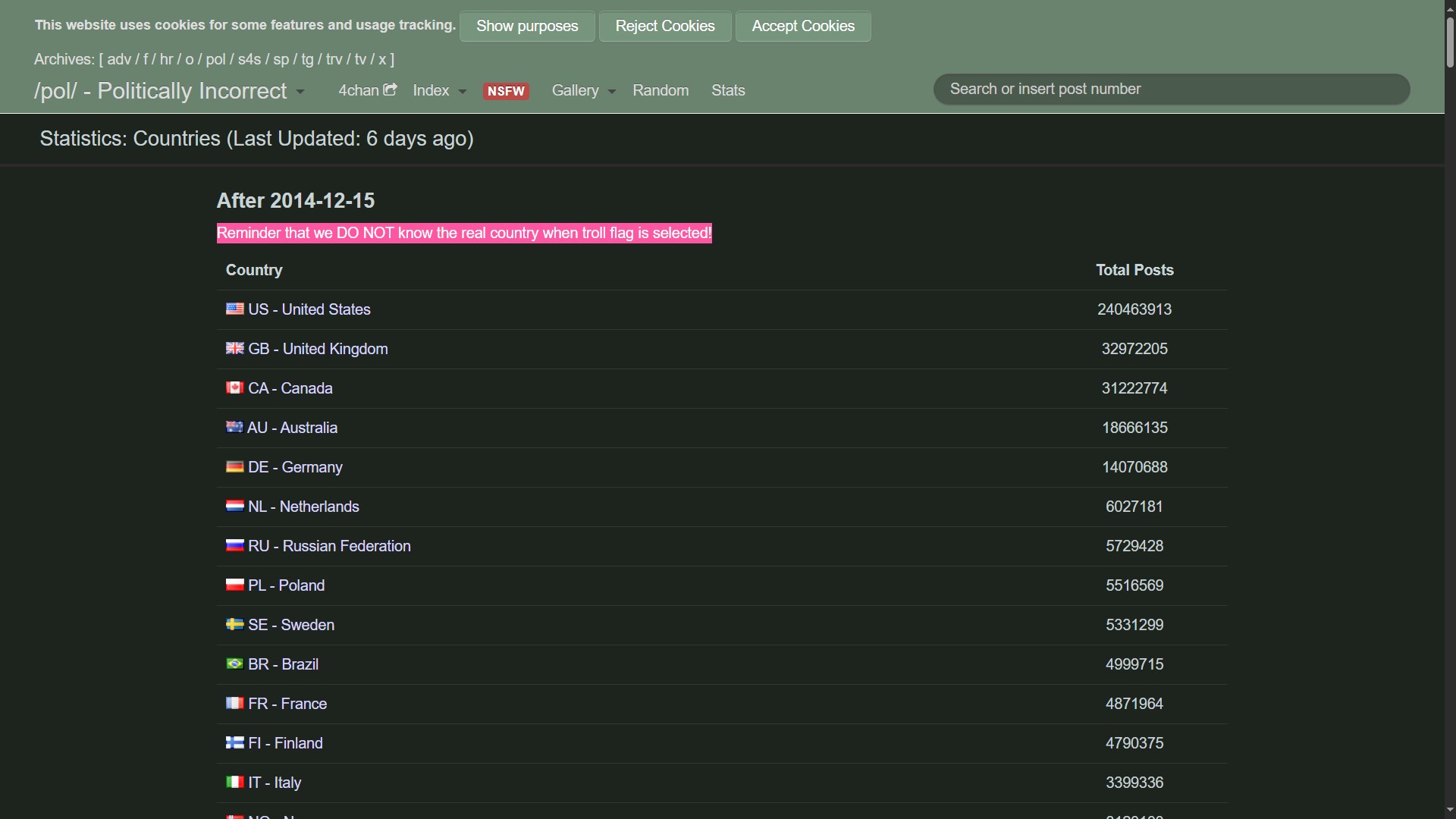
Task: Expand the /pol/ board selector dropdown
Action: pos(300,92)
